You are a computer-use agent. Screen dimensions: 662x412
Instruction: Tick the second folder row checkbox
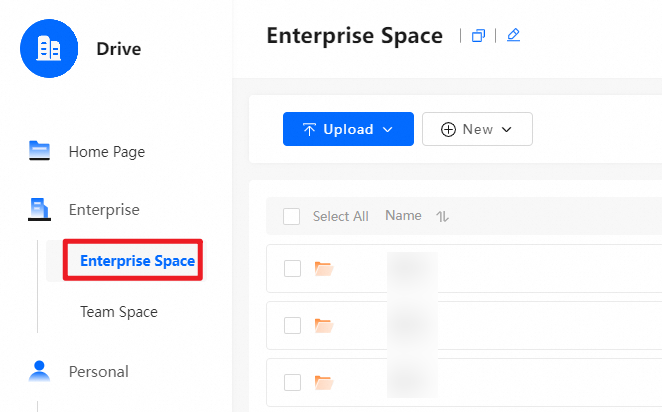click(x=292, y=325)
